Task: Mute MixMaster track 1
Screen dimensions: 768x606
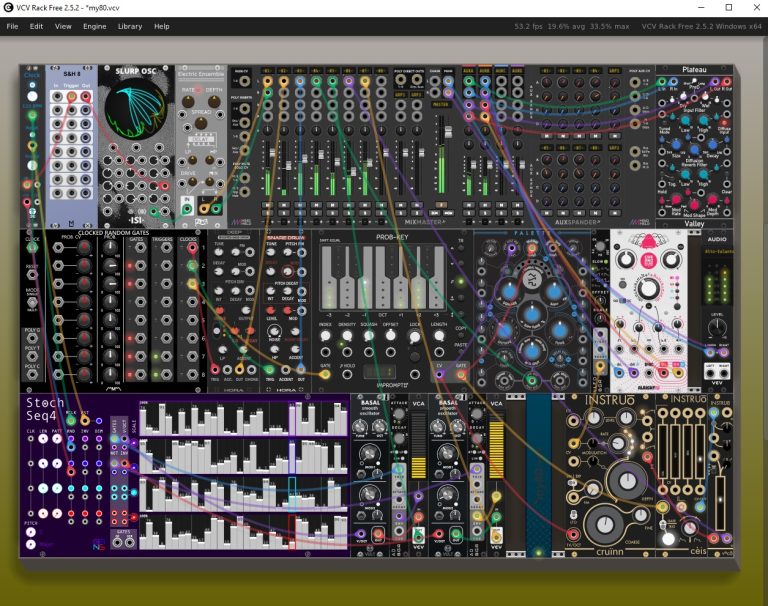Action: [x=267, y=205]
